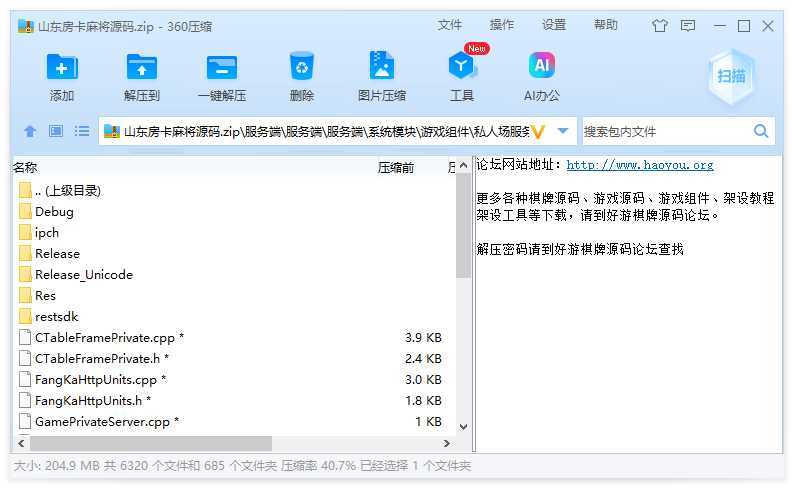Click the 3.0 KB size value

423,380
